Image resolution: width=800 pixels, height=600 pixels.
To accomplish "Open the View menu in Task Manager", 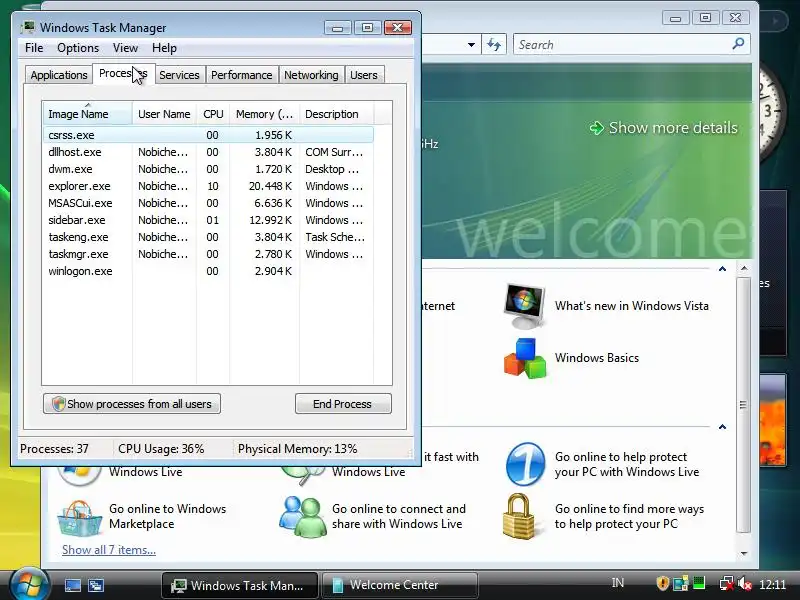I will tap(126, 48).
